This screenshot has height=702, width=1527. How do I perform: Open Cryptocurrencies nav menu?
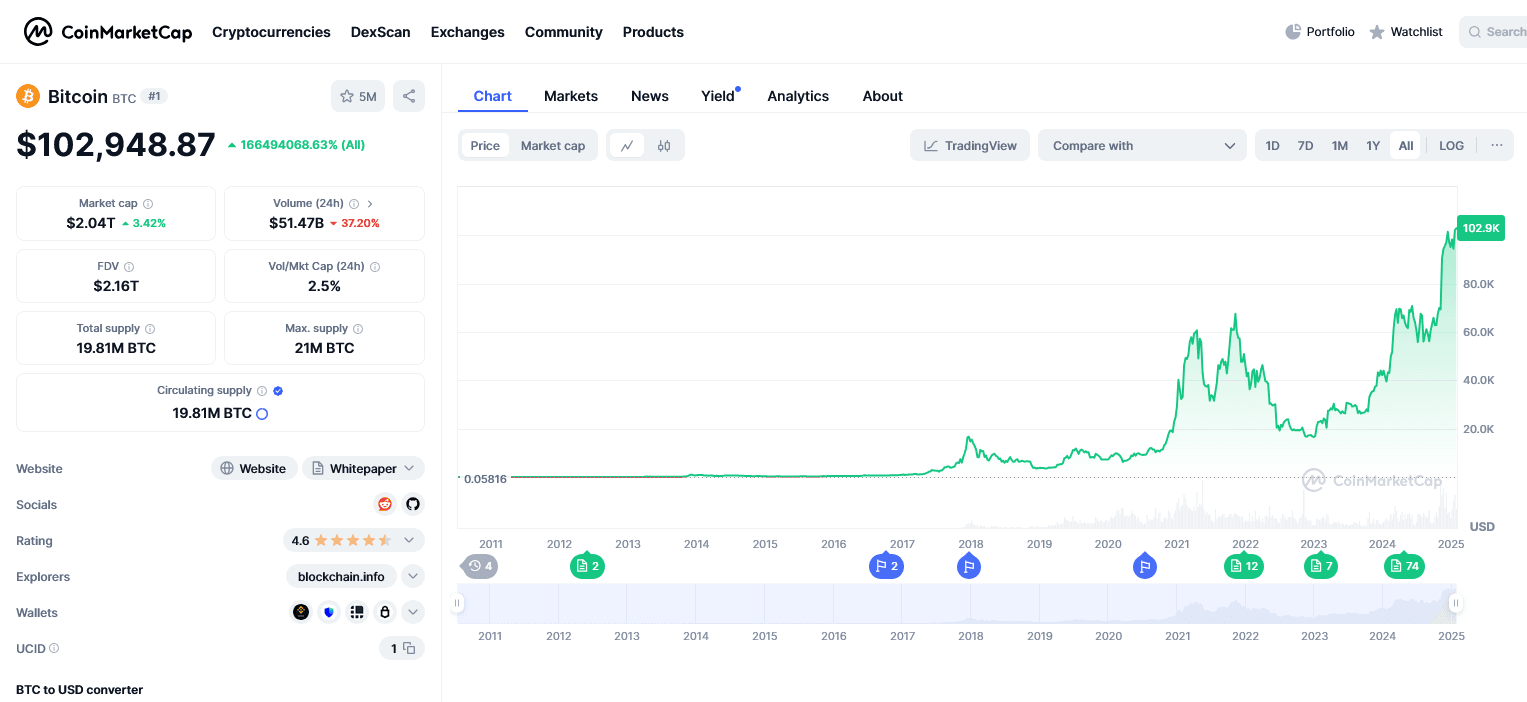(271, 32)
